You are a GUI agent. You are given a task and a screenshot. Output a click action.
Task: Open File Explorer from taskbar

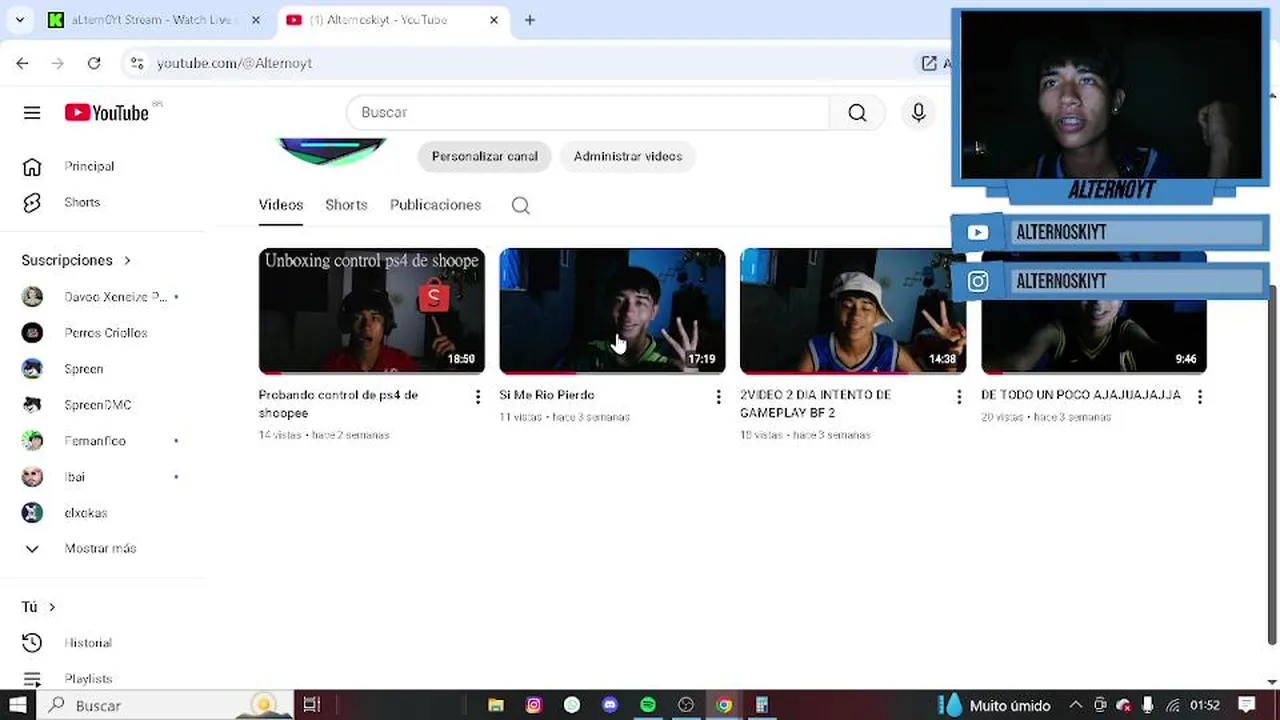pos(496,705)
